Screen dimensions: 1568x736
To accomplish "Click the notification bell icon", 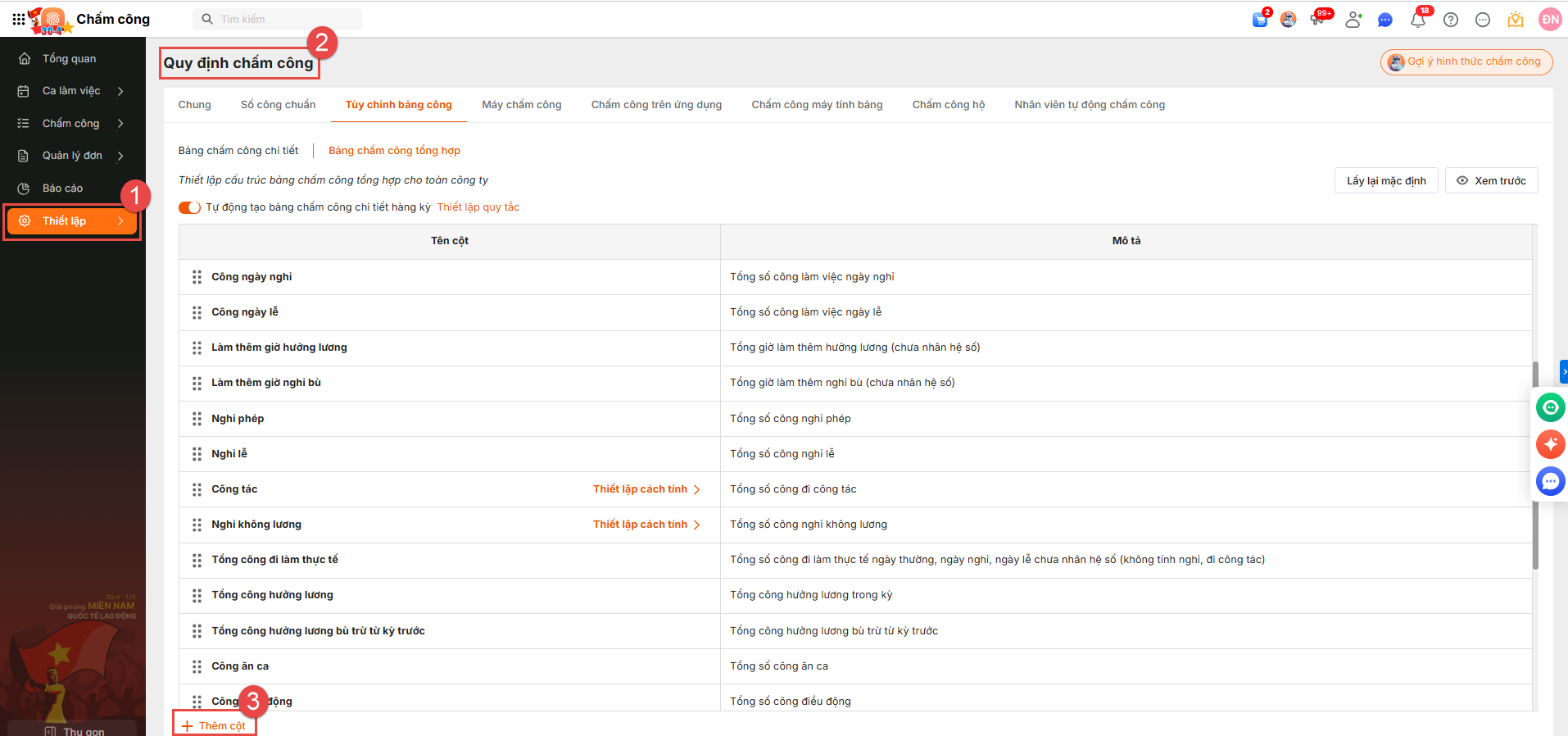I will (1417, 20).
